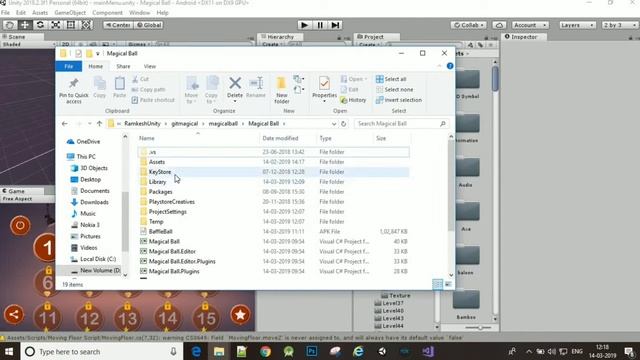Switch to the View ribbon tab
Screen dimensions: 640x360
(150, 66)
